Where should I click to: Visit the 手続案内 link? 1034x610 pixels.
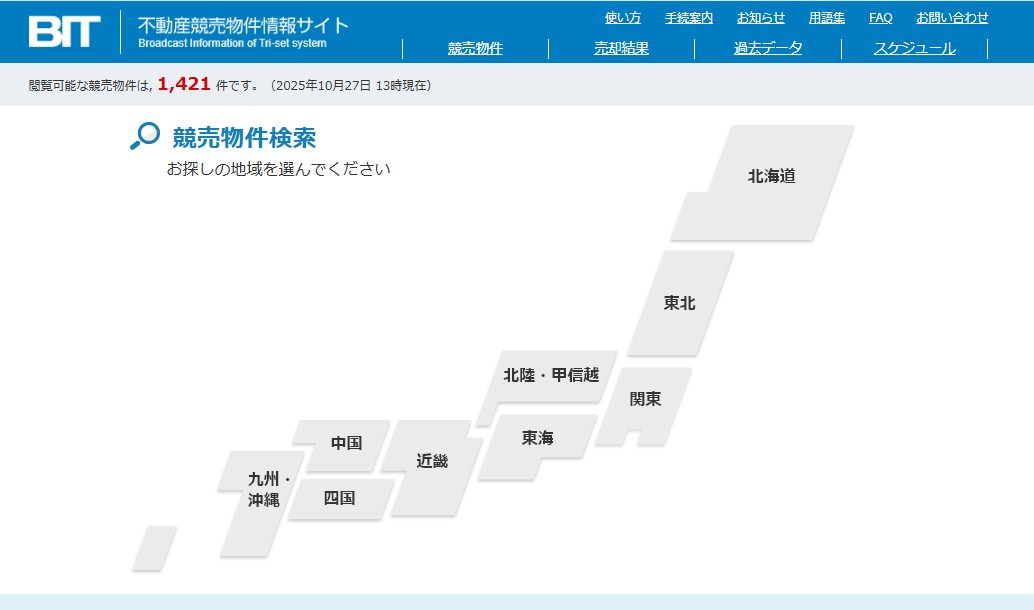[x=689, y=18]
